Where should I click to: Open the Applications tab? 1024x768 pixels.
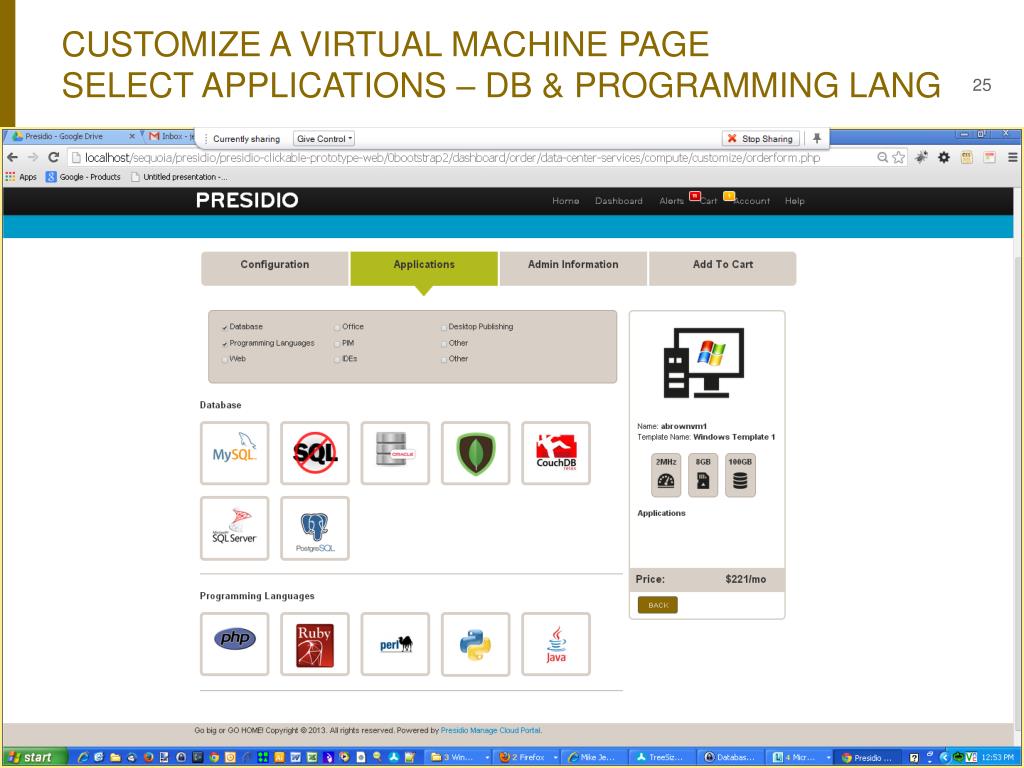pos(424,268)
